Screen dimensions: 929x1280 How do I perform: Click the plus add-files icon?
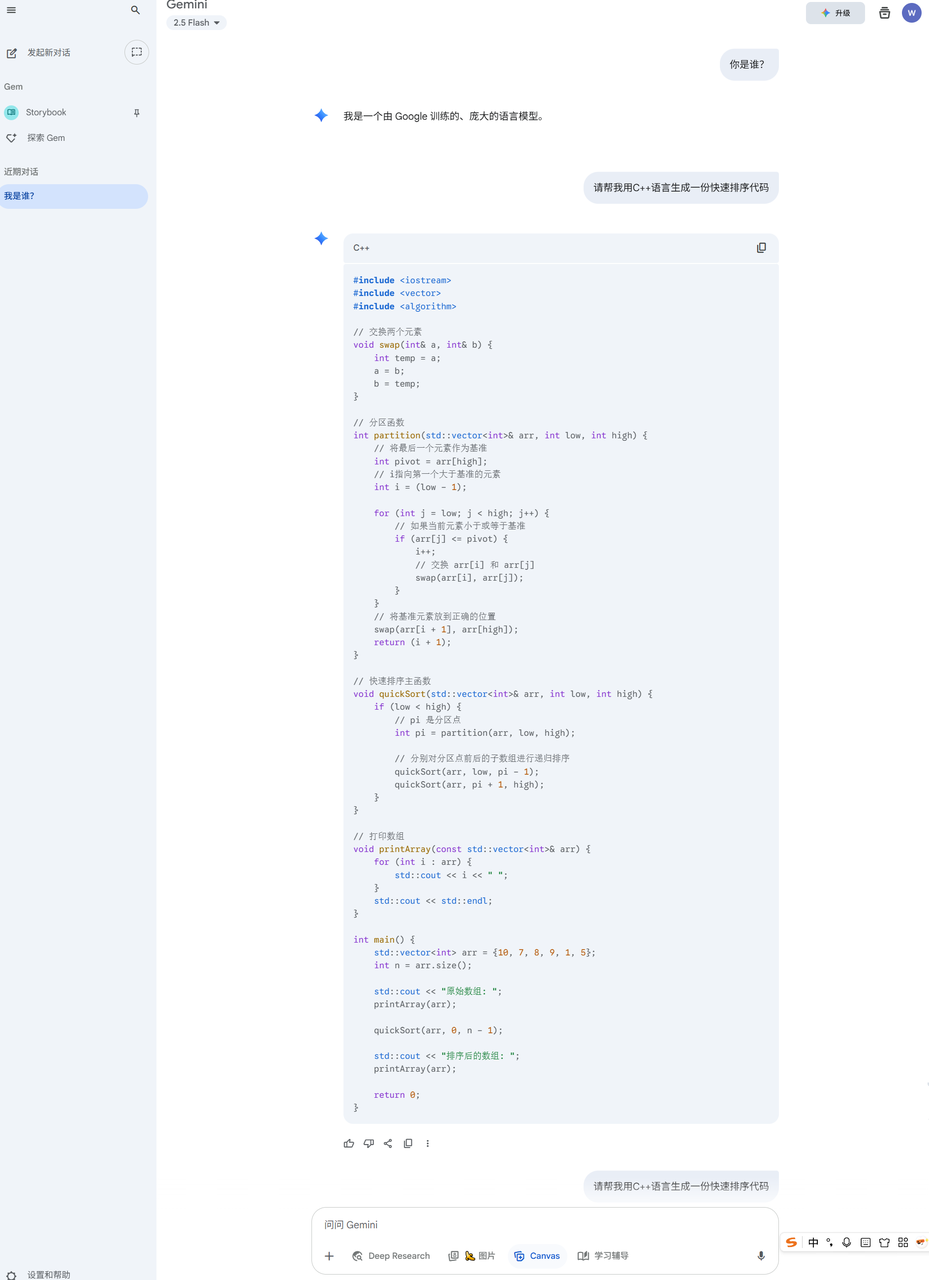[x=329, y=1256]
